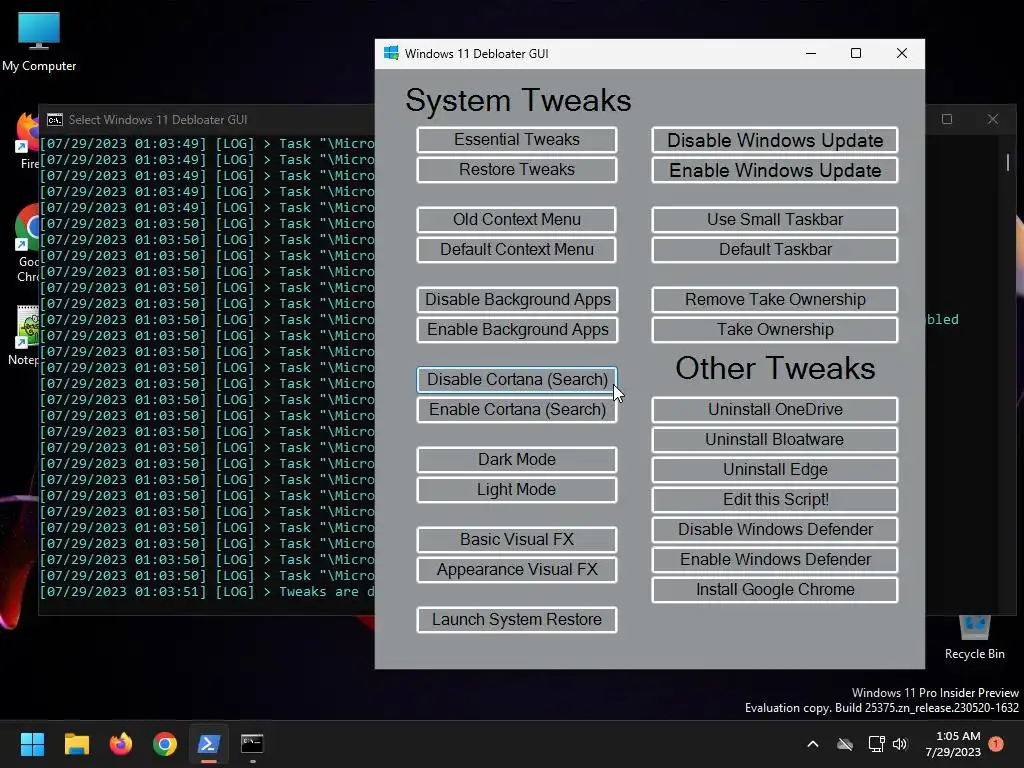The height and width of the screenshot is (768, 1024).
Task: Click the Debloater GUI window title icon
Action: [x=391, y=54]
